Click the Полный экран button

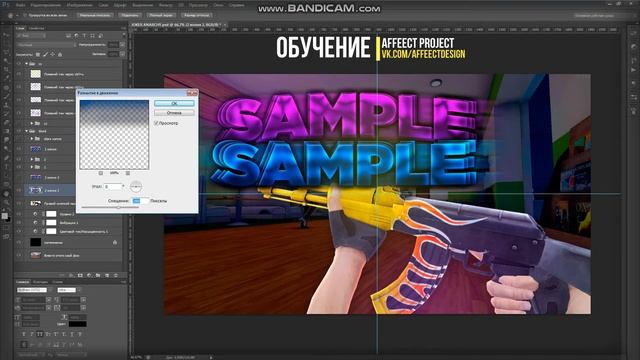tap(161, 15)
